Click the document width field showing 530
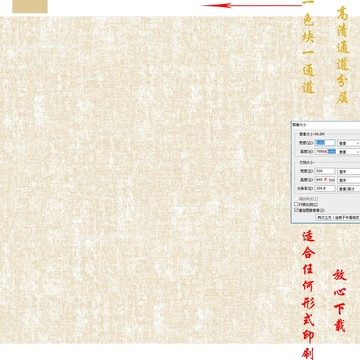The image size is (360, 360). pos(325,171)
